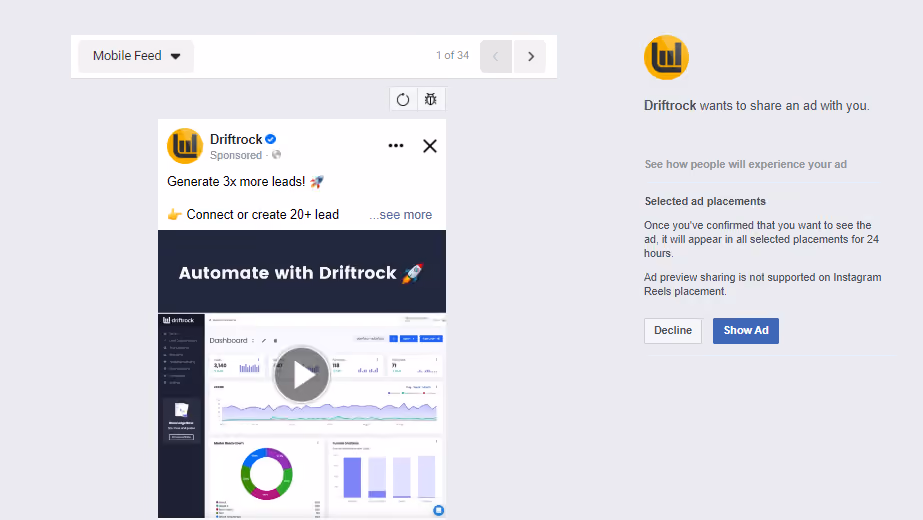Click the Driftrock page name in the ad
The image size is (923, 520).
tap(236, 139)
